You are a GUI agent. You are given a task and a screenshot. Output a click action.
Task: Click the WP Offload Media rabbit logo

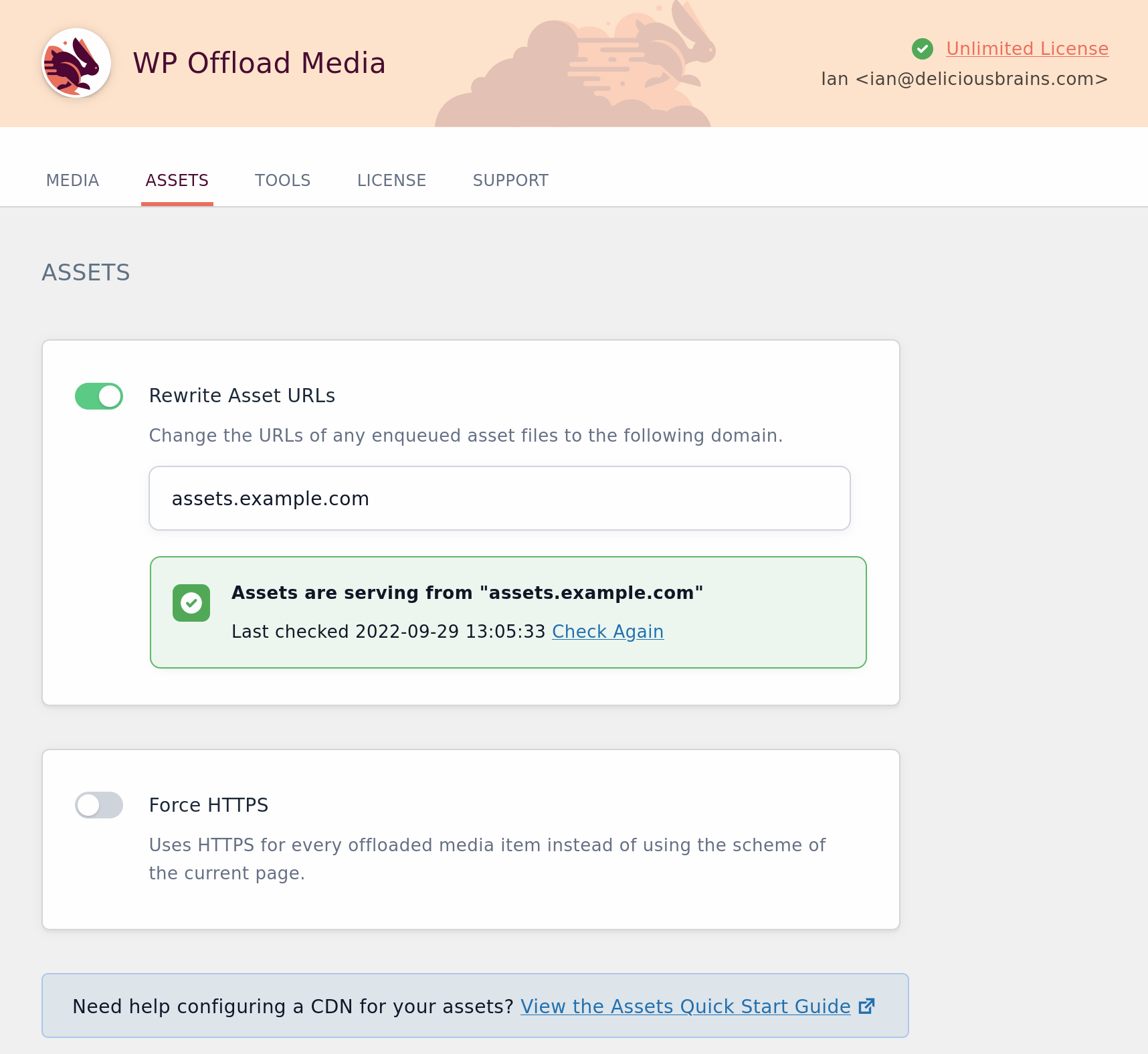[76, 63]
